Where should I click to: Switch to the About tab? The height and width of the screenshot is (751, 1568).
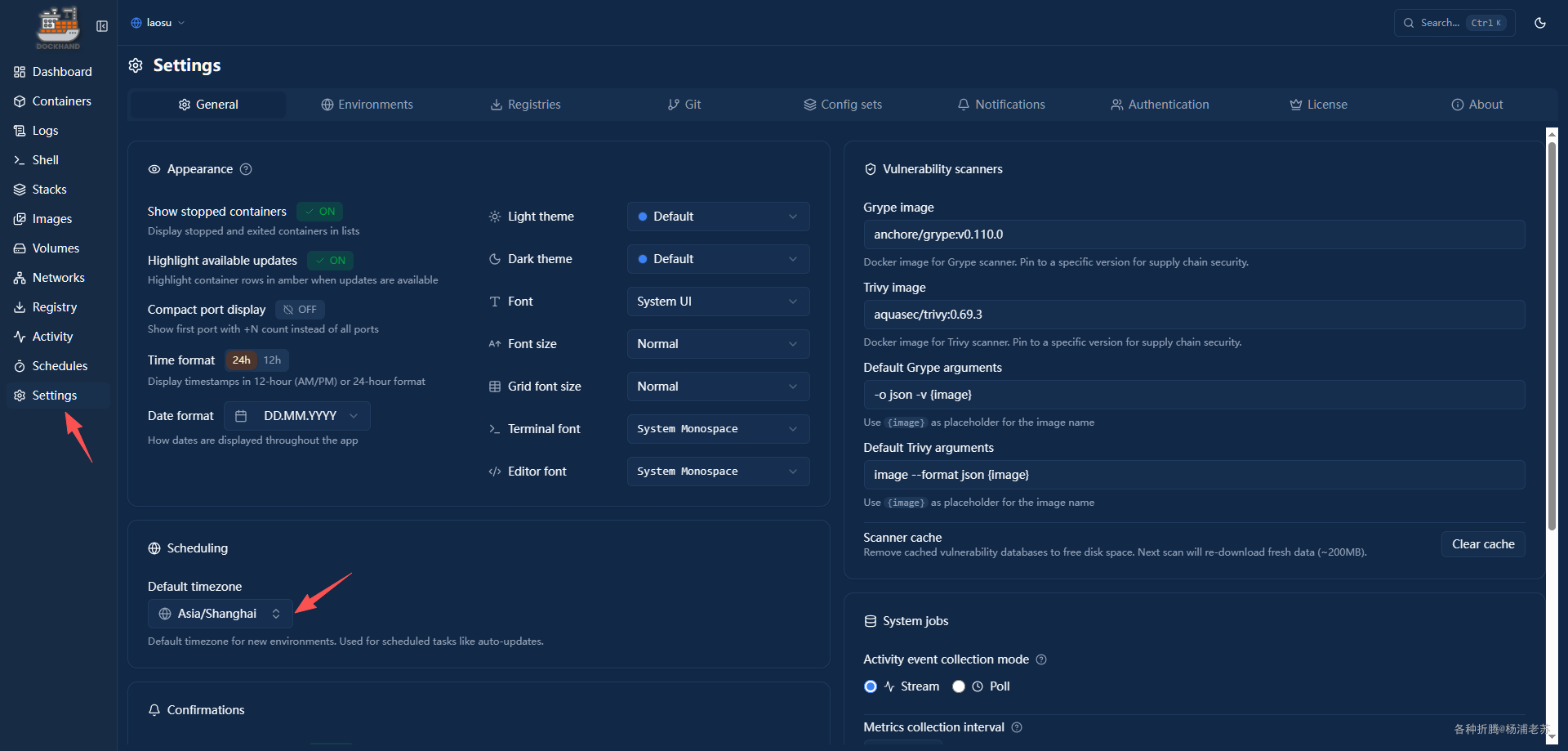pyautogui.click(x=1477, y=105)
